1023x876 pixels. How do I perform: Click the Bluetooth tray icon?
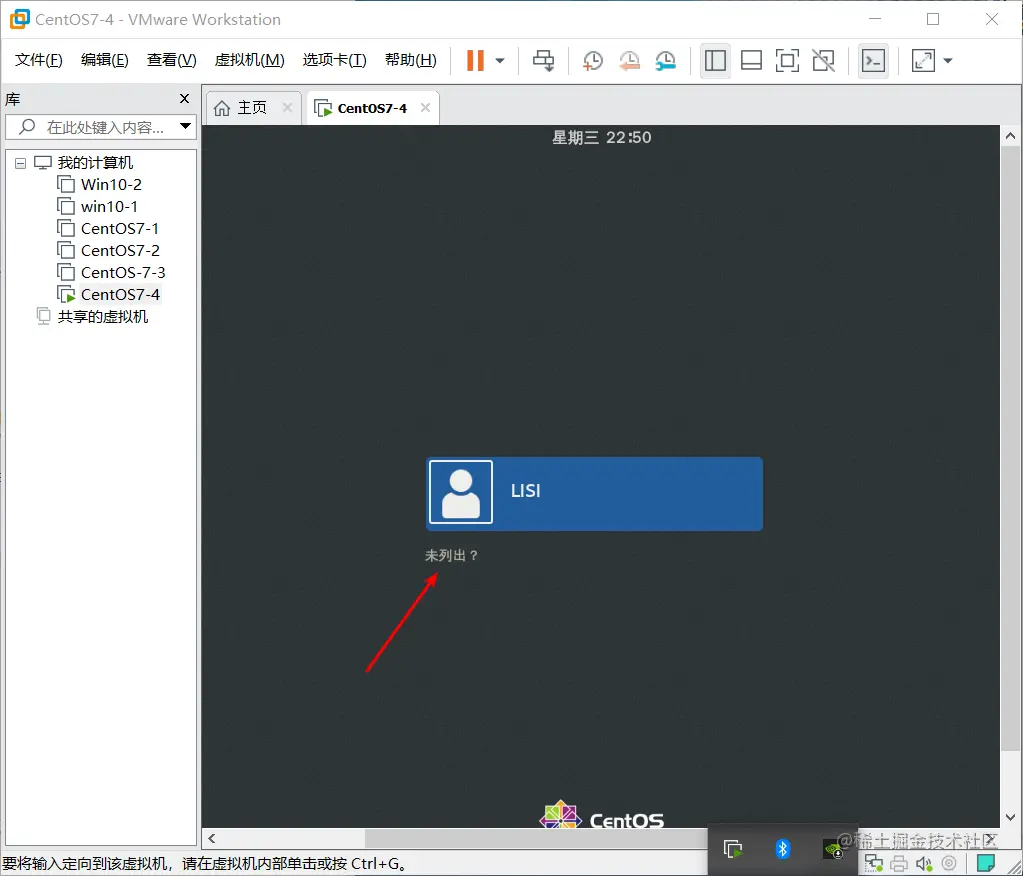(783, 849)
